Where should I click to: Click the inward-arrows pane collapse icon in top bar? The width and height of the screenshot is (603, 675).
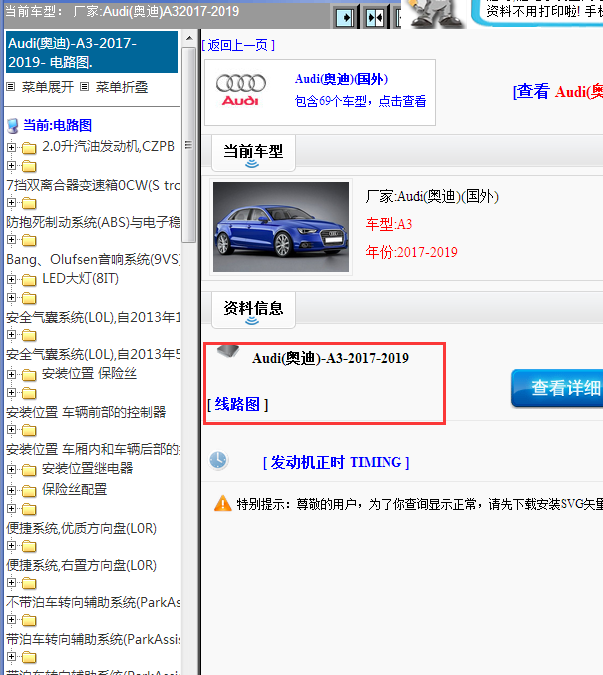tap(375, 18)
